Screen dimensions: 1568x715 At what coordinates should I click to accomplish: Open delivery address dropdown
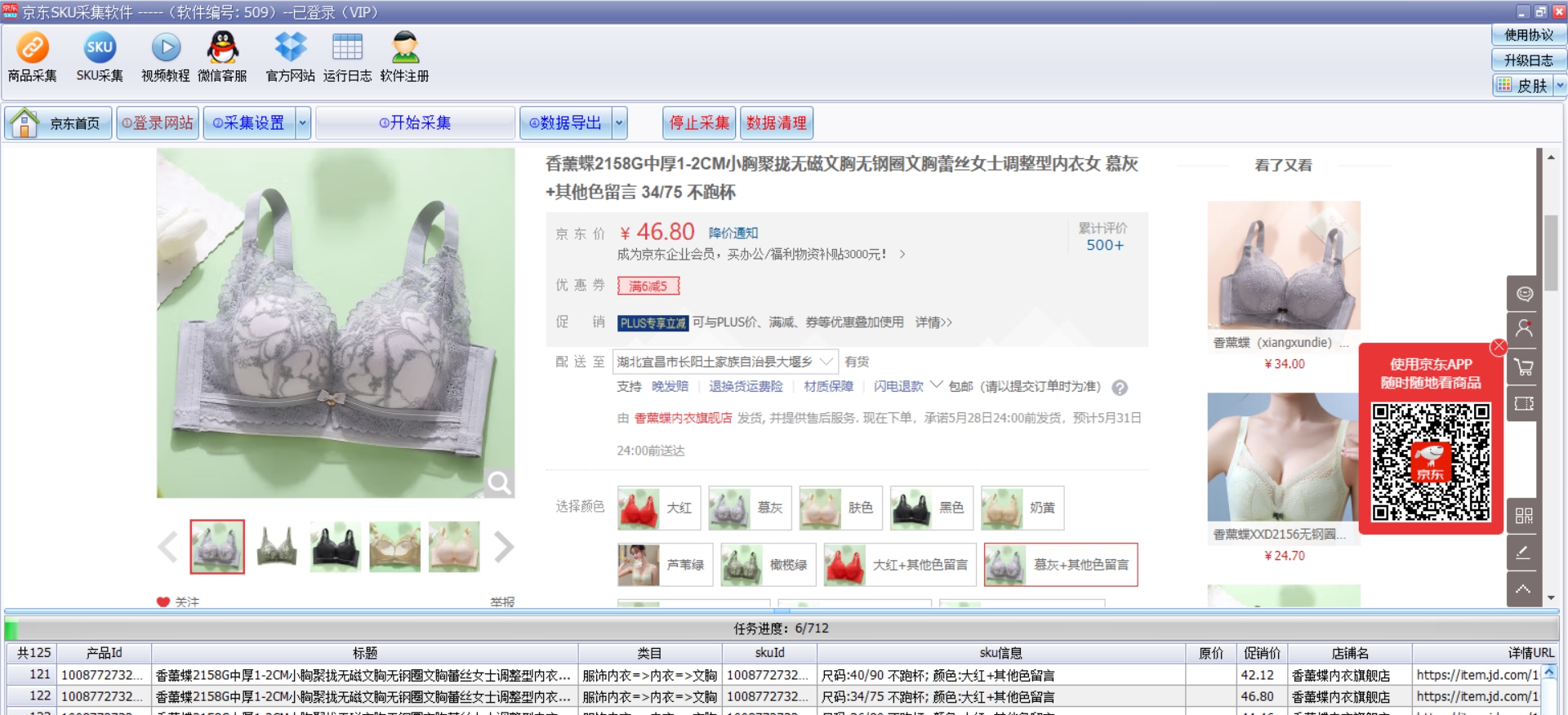(x=726, y=362)
